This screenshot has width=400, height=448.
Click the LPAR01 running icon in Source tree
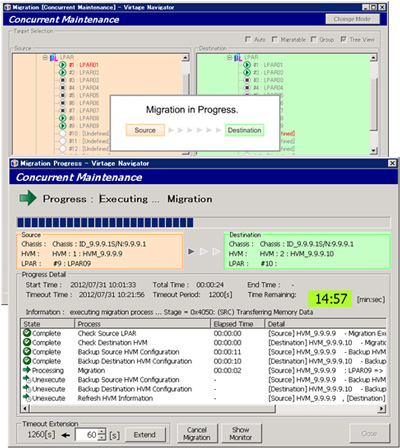(x=62, y=65)
